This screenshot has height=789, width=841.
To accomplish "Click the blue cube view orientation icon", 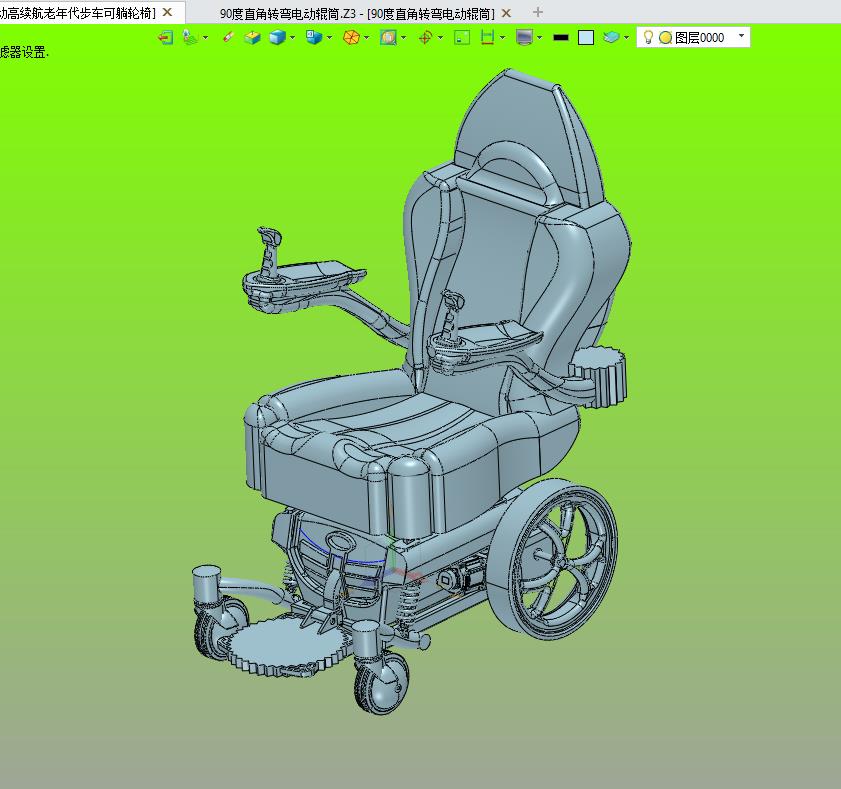I will (x=313, y=38).
